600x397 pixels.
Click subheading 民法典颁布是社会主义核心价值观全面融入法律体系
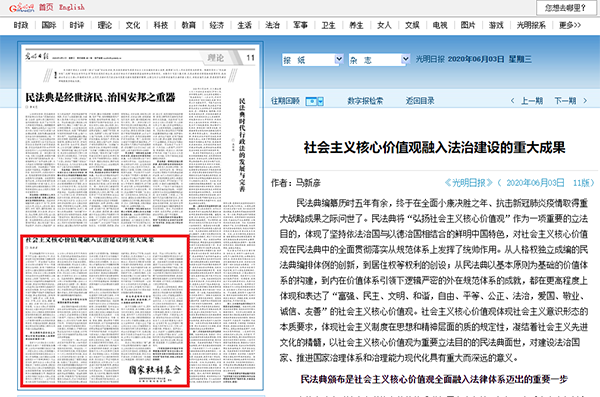[434, 379]
